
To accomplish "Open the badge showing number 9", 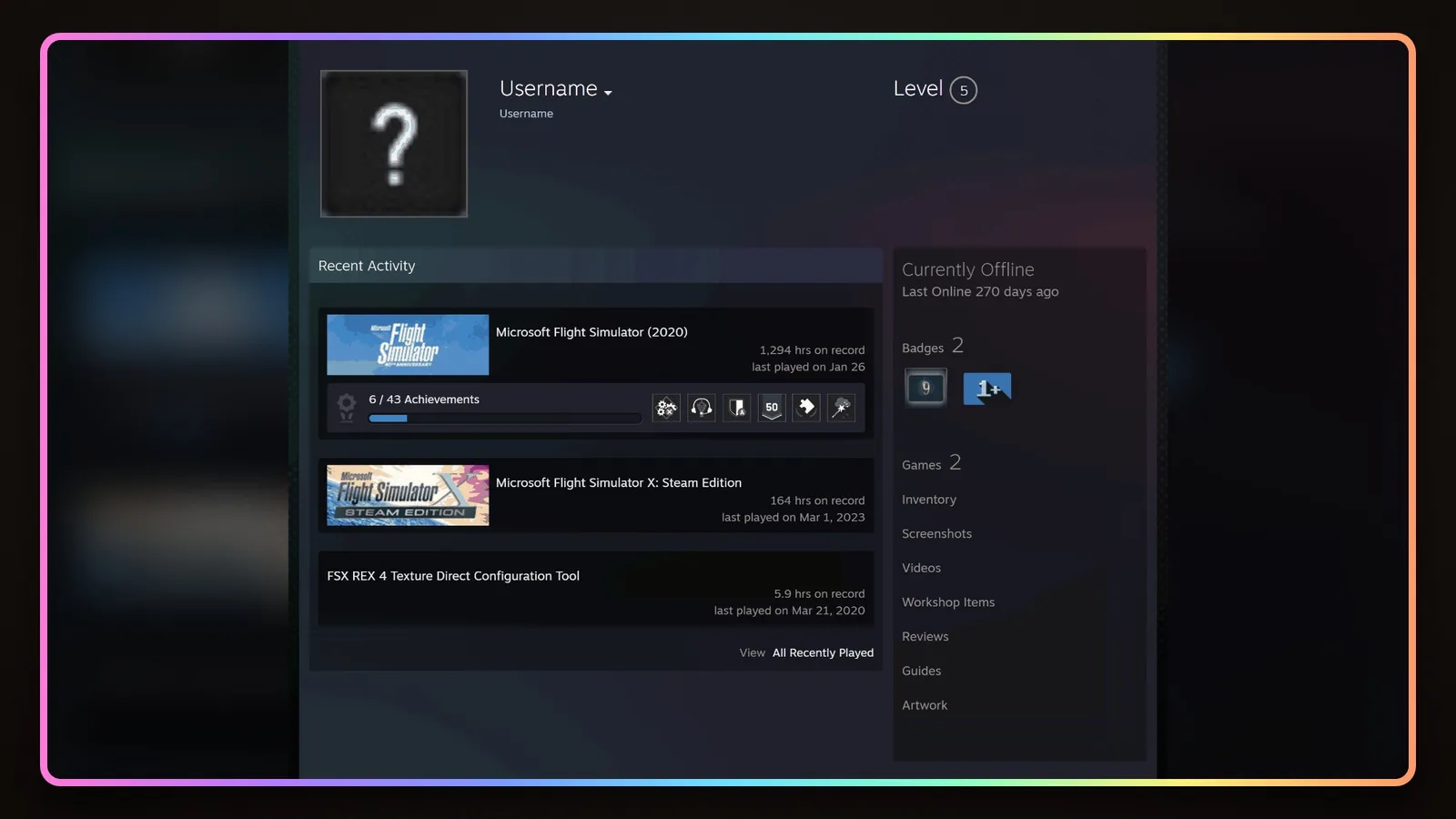I will click(926, 388).
